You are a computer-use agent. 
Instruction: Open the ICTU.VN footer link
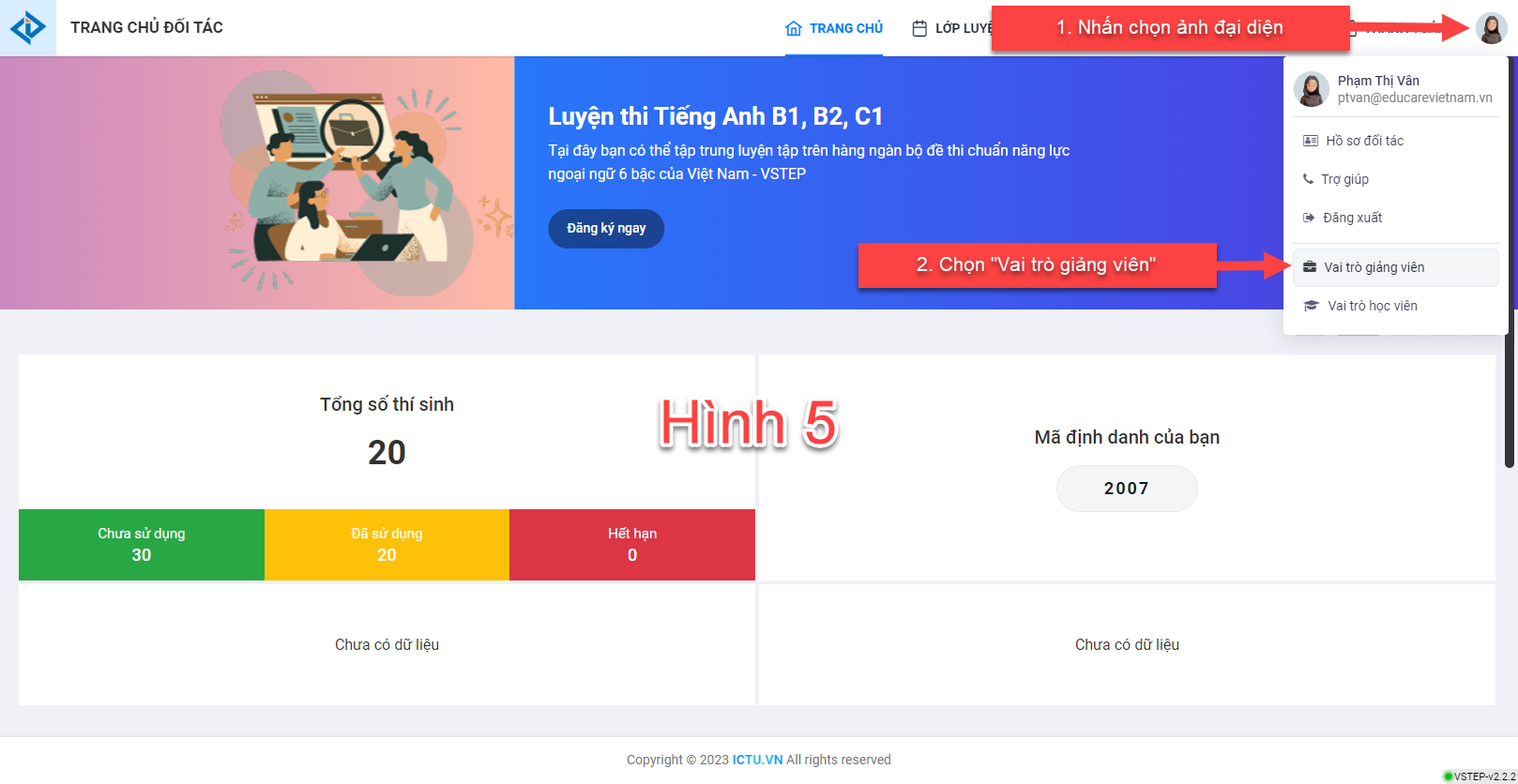pos(757,760)
